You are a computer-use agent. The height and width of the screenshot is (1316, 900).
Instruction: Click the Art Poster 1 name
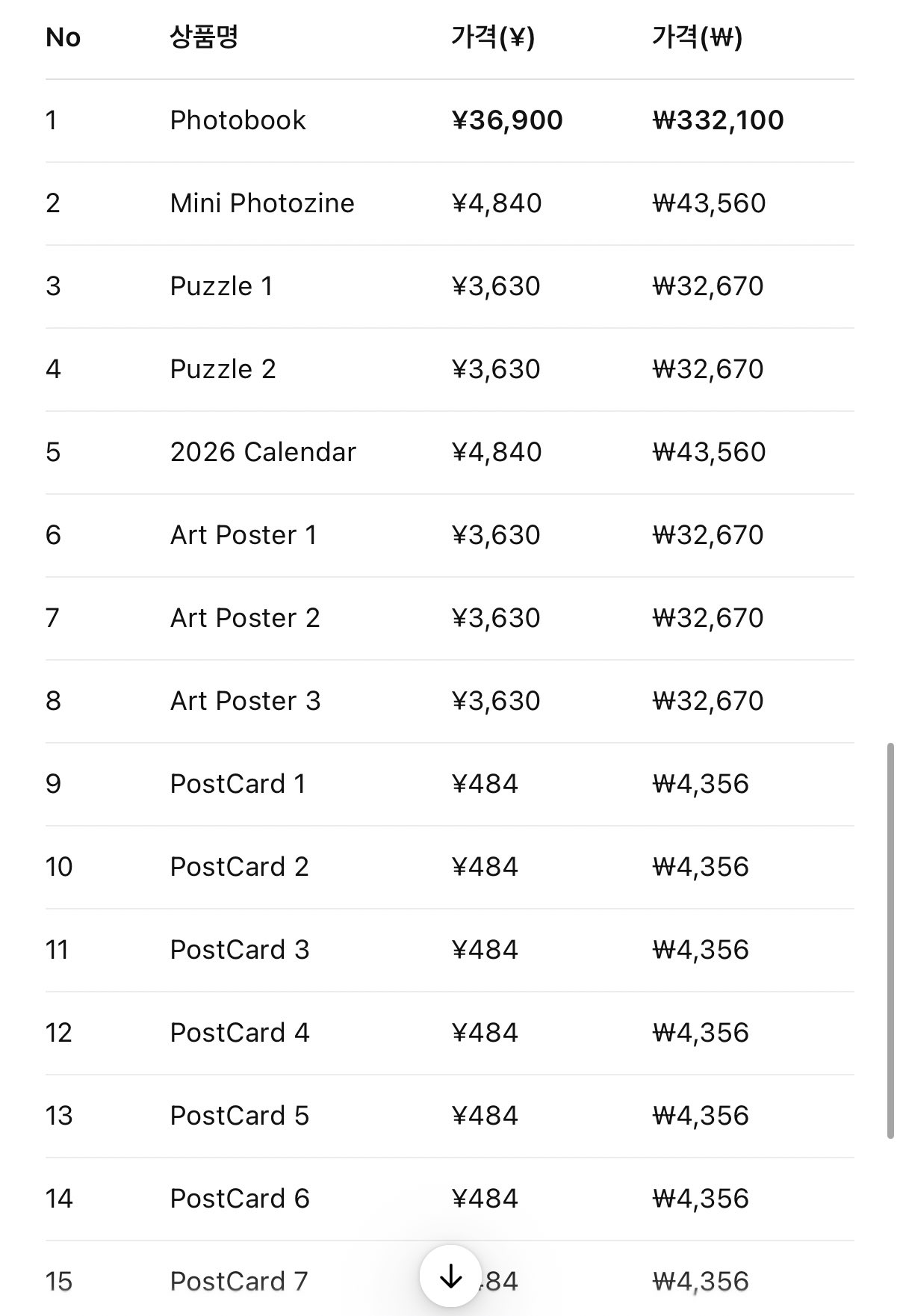tap(243, 535)
